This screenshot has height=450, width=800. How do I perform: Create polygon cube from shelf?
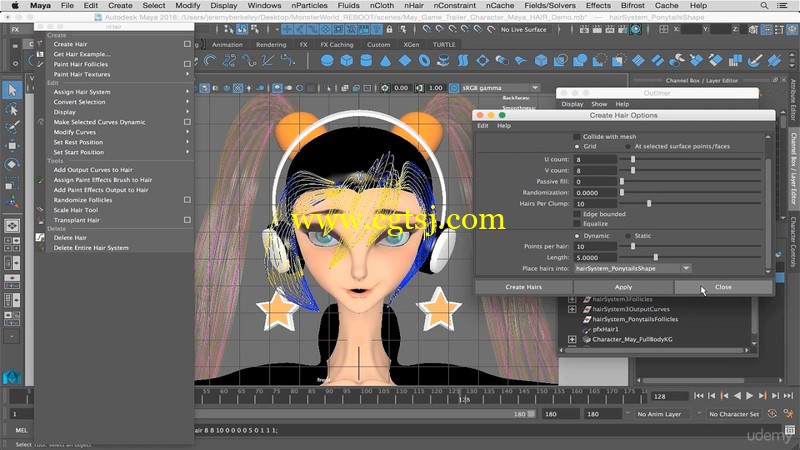pyautogui.click(x=346, y=61)
